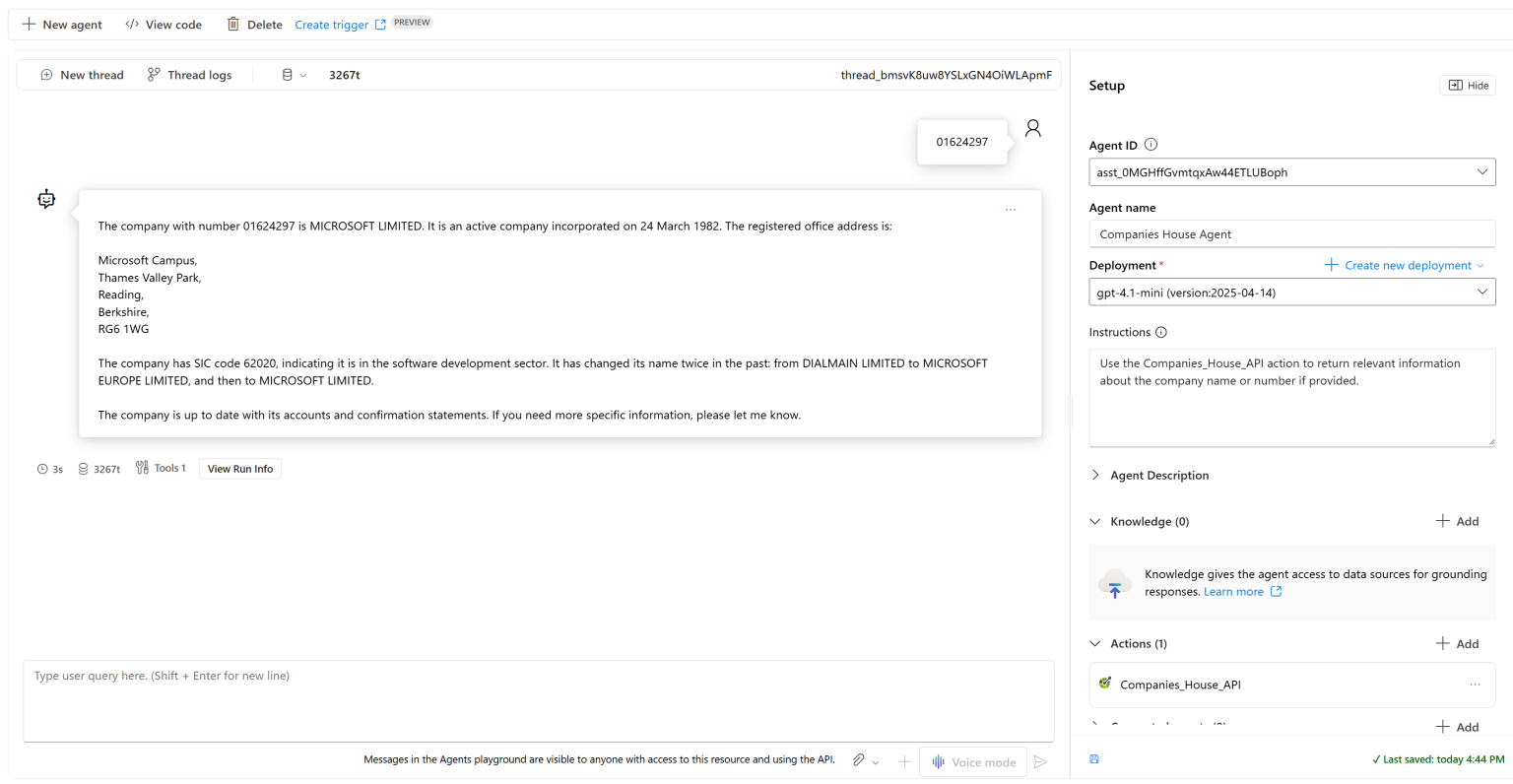This screenshot has height=784, width=1513.
Task: Open the Deployment dropdown
Action: [x=1481, y=291]
